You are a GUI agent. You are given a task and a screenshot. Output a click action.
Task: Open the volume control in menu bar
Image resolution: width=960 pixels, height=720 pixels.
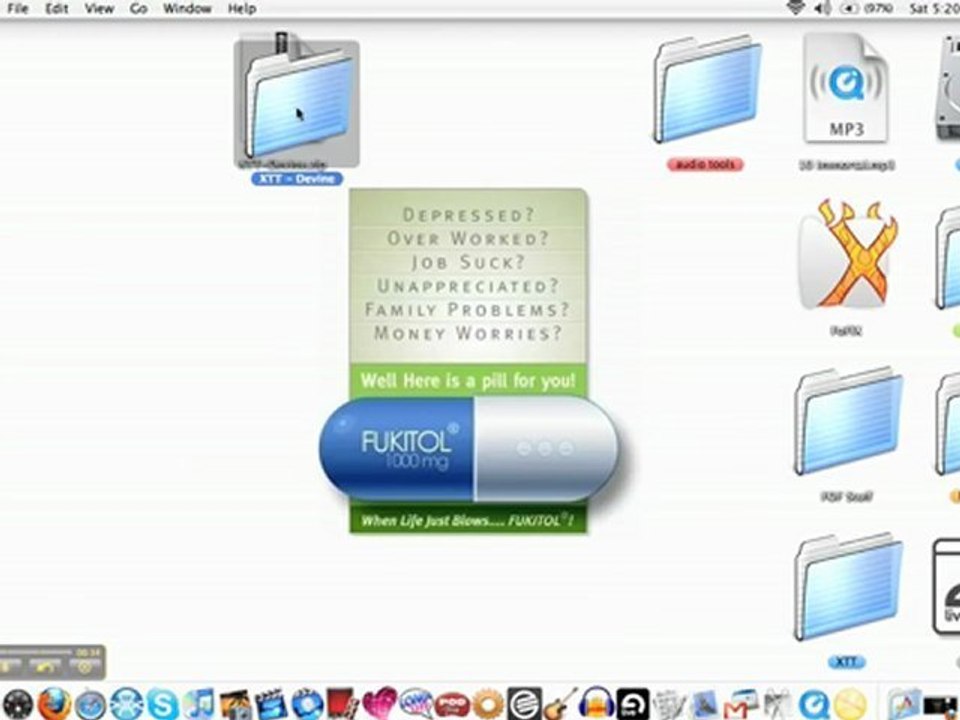[824, 8]
